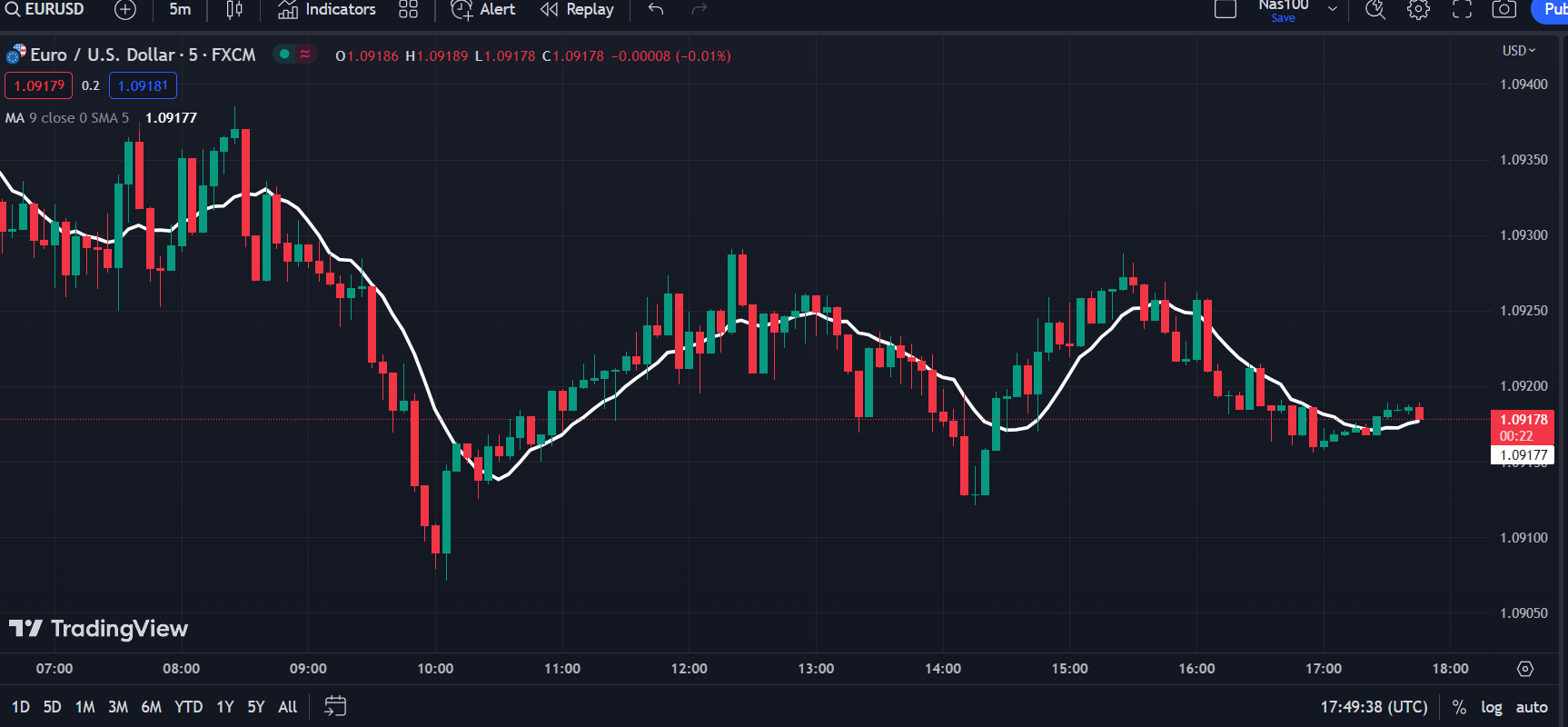Expand the Nas100 layout dropdown arrow
Screen dimensions: 1568x727
(x=1333, y=10)
